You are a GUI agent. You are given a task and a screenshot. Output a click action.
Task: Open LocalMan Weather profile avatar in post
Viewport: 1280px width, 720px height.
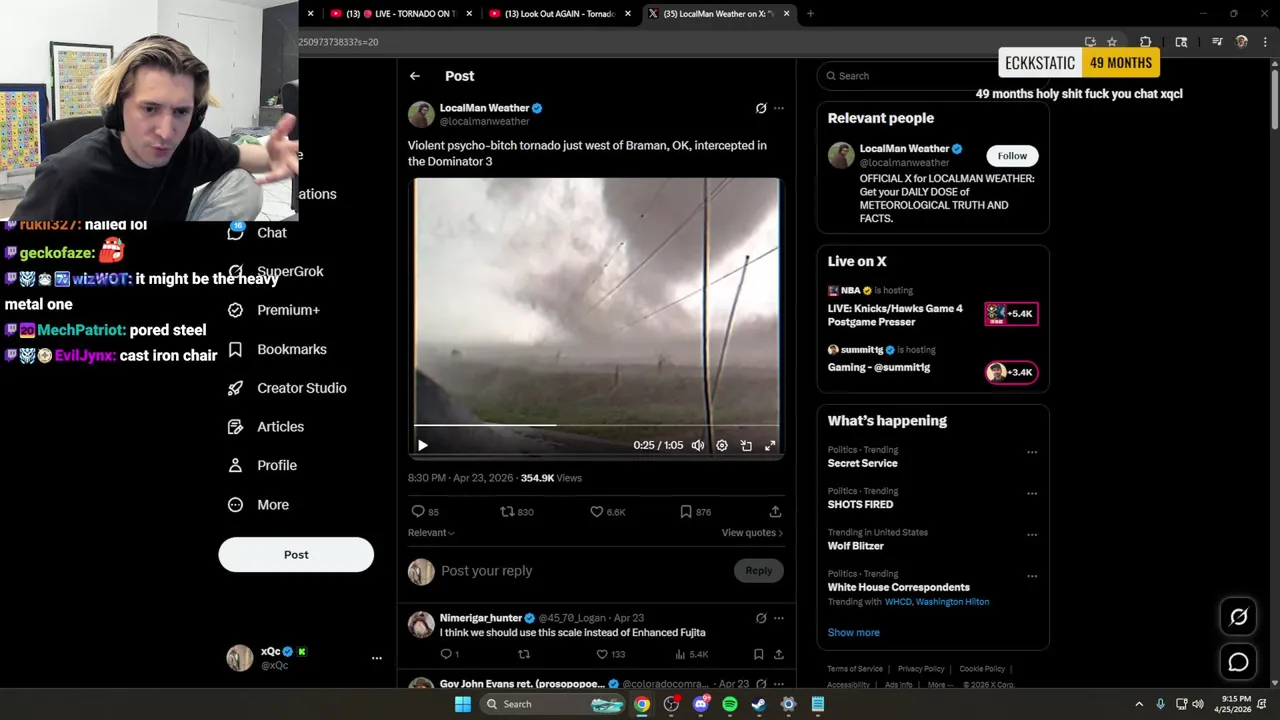pyautogui.click(x=421, y=114)
